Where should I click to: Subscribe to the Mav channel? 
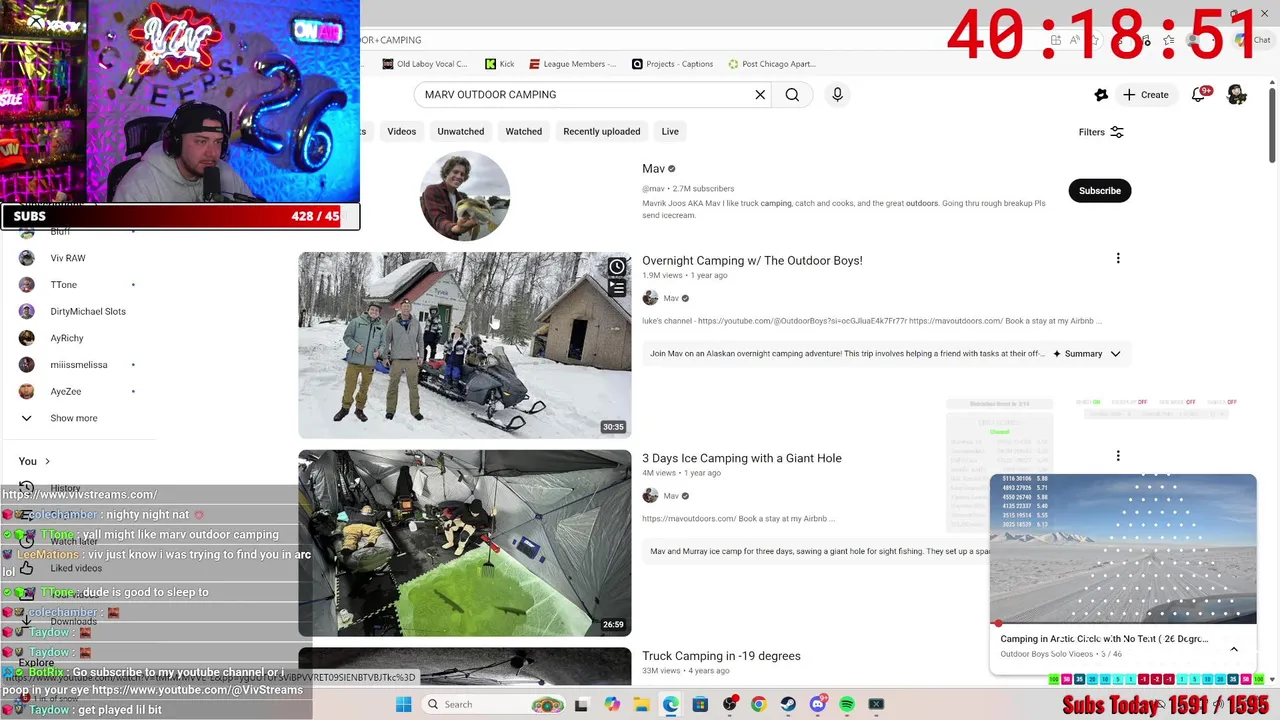coord(1100,191)
